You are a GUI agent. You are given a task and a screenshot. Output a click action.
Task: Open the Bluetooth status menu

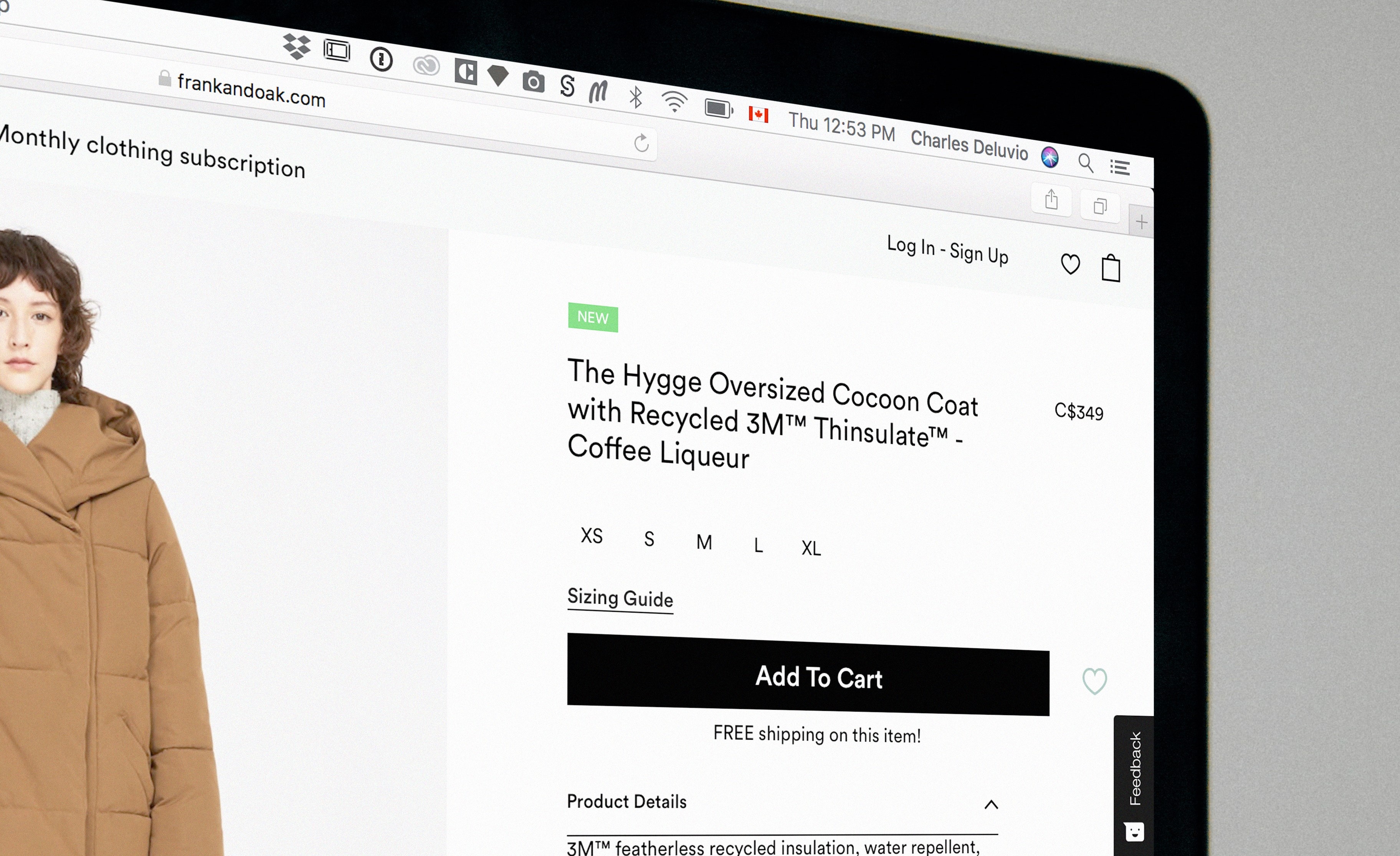636,97
